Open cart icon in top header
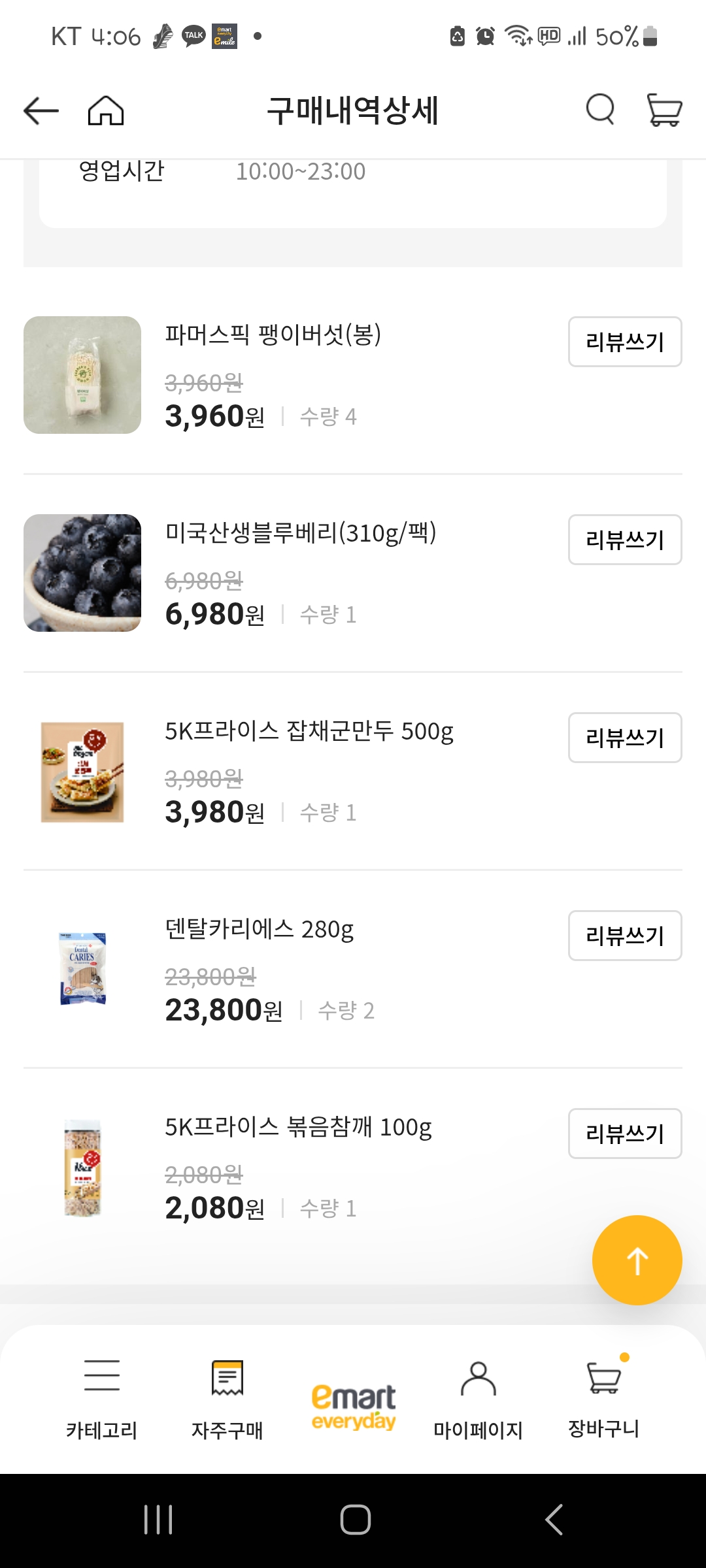This screenshot has height=1568, width=706. (664, 109)
